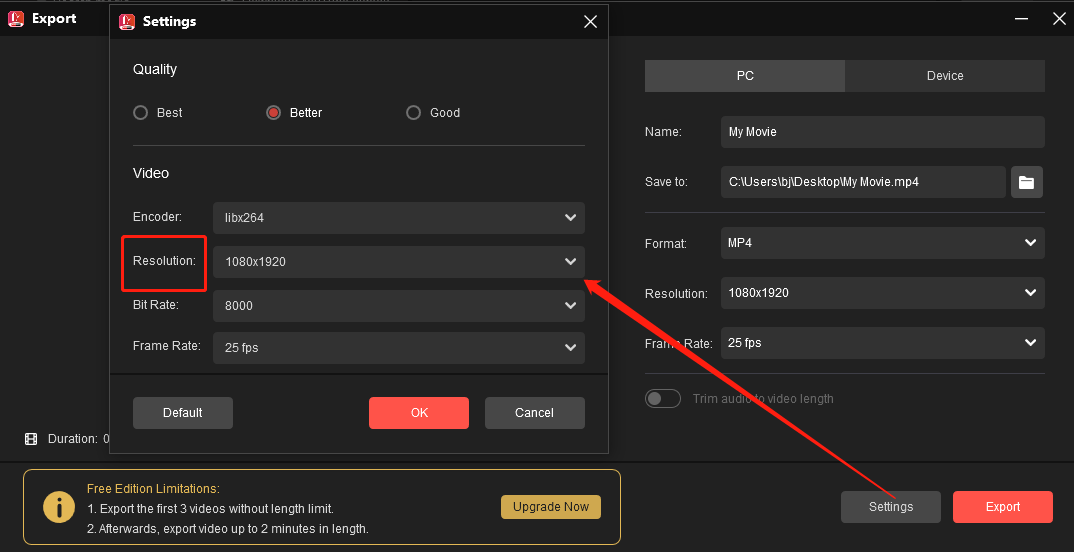Confirm settings with the OK button
The image size is (1074, 552).
(x=419, y=413)
